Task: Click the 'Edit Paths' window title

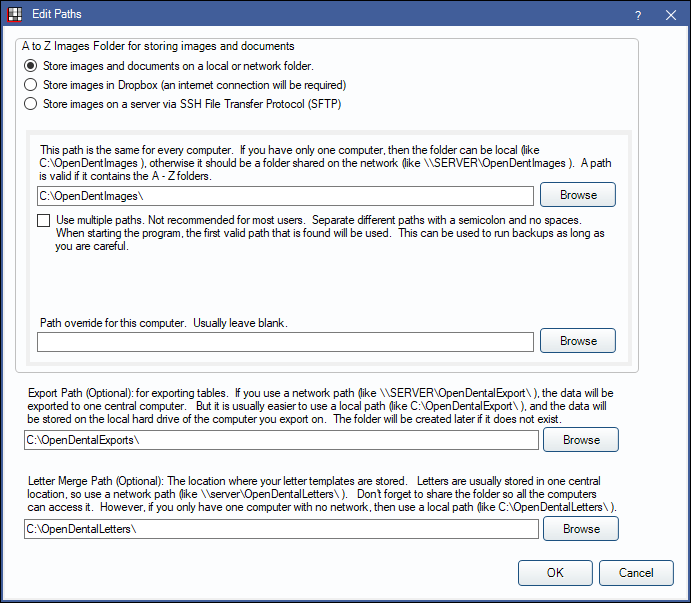Action: pyautogui.click(x=57, y=14)
